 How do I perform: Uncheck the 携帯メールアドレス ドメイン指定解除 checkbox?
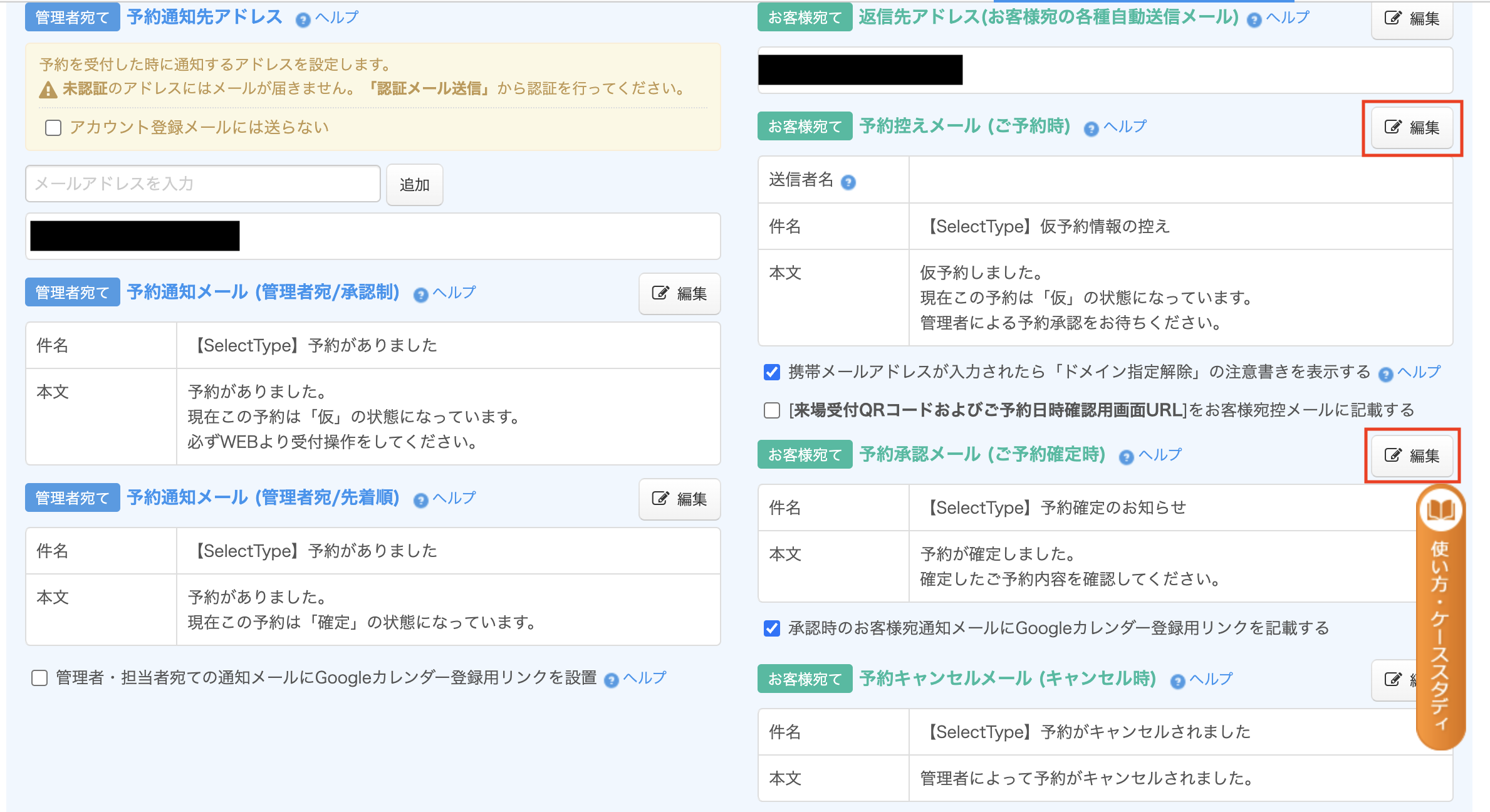tap(772, 372)
